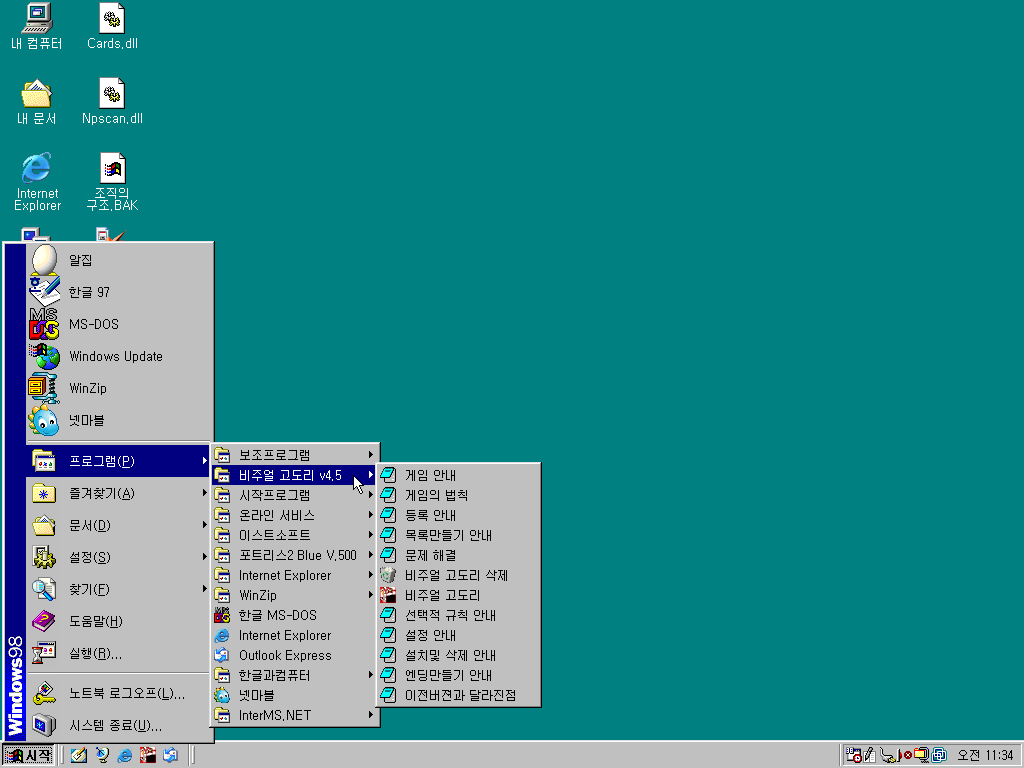Expand the 문서(D) documents submenu
Viewport: 1024px width, 768px height.
(120, 525)
